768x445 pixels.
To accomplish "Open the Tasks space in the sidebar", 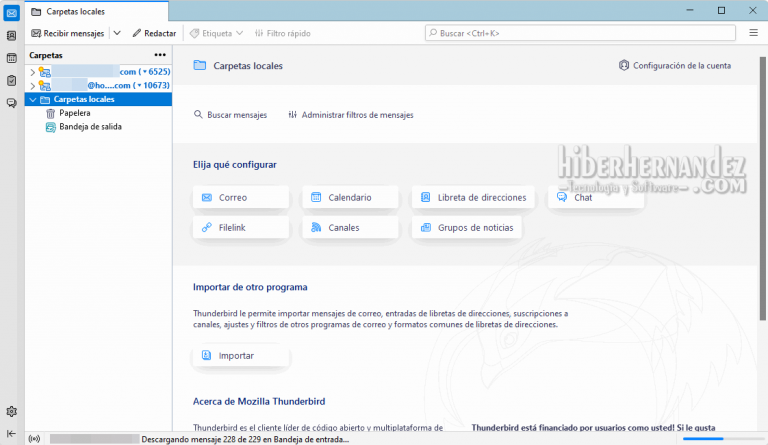I will click(11, 80).
